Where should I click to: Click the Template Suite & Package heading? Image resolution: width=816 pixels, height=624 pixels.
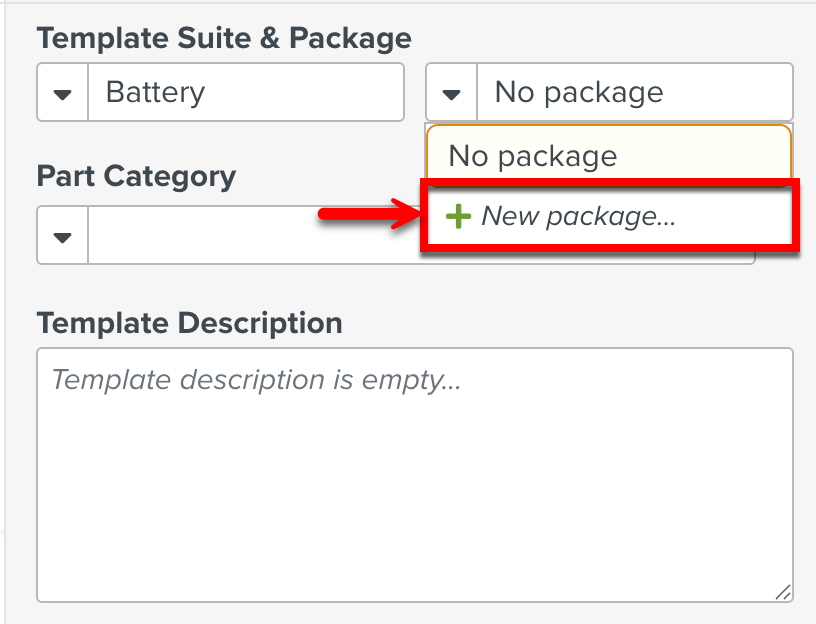(x=224, y=38)
